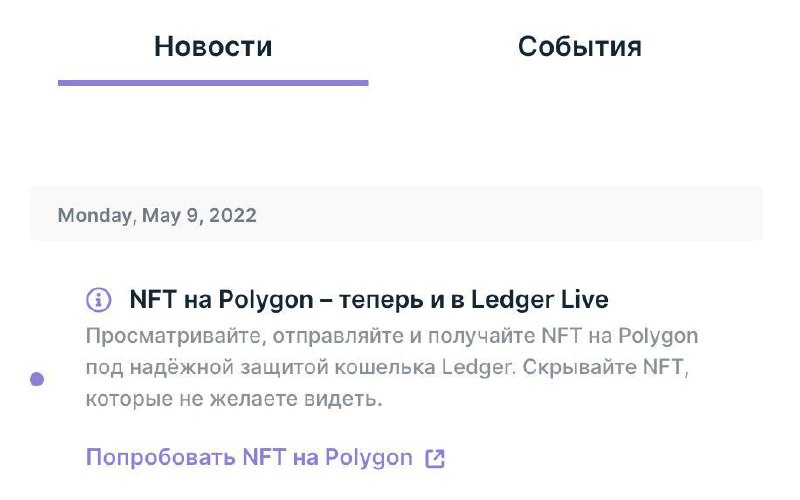
Task: Click the word Polygon in the bottom link
Action: pos(367,458)
